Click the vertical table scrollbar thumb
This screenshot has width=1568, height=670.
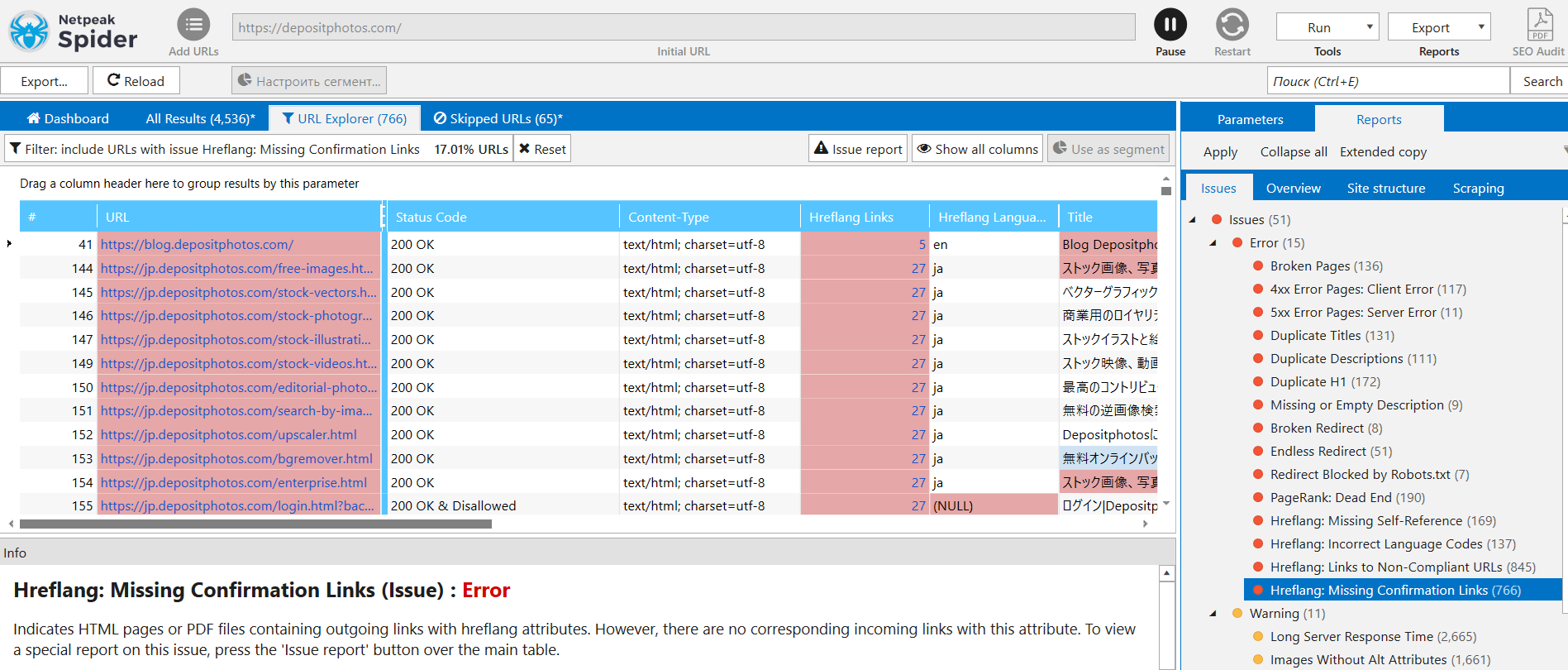point(1166,191)
